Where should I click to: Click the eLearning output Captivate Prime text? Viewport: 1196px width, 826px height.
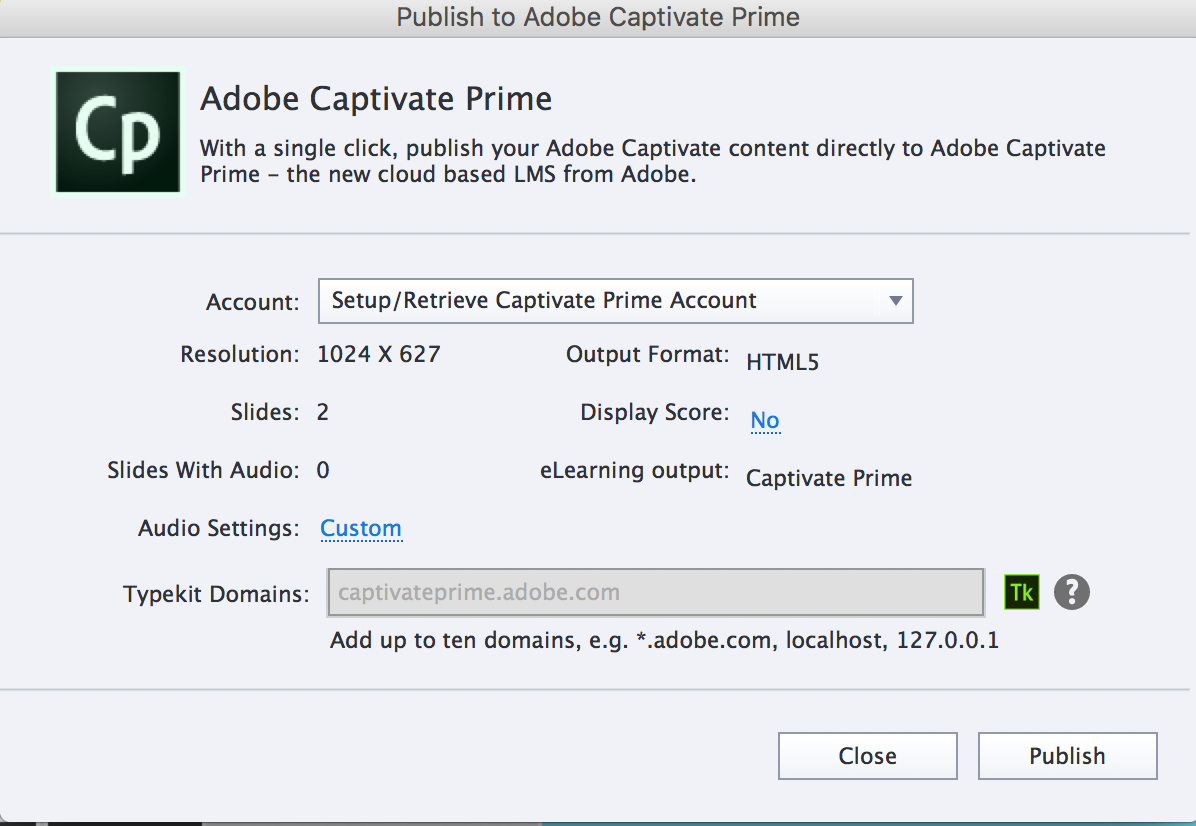tap(828, 478)
